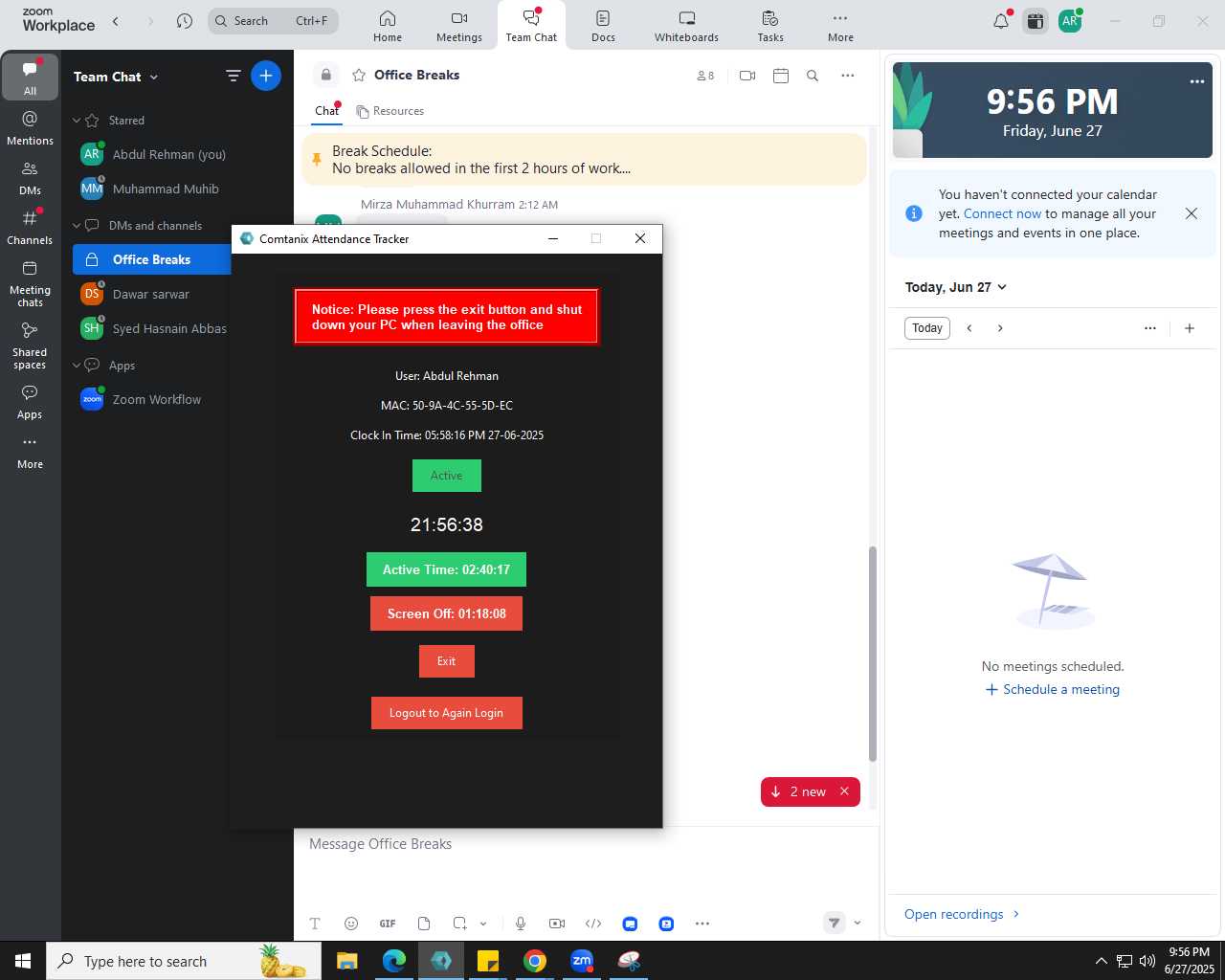Click the Active status button
This screenshot has width=1225, height=980.
[446, 476]
